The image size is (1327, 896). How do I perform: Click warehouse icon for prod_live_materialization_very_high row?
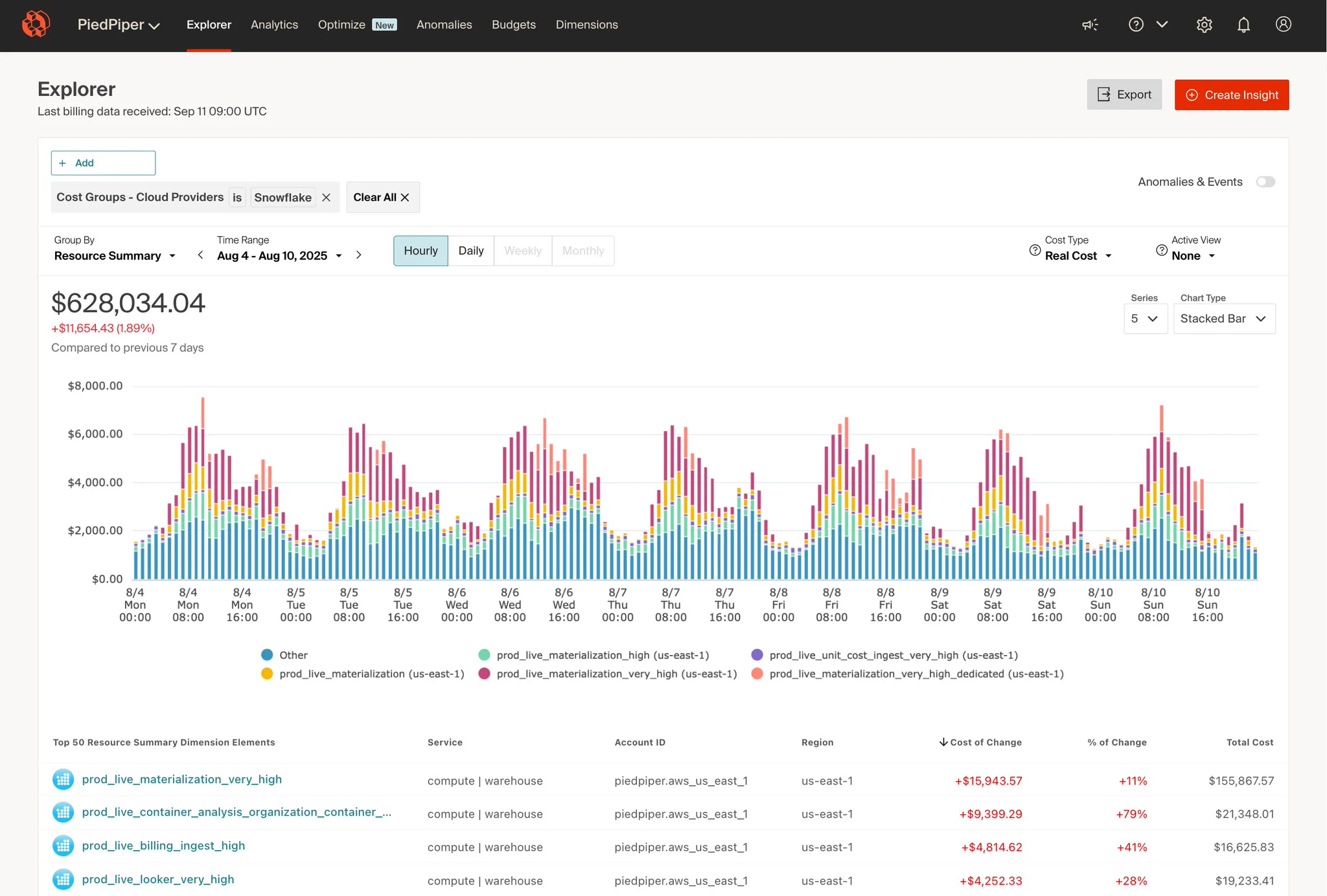(x=63, y=779)
